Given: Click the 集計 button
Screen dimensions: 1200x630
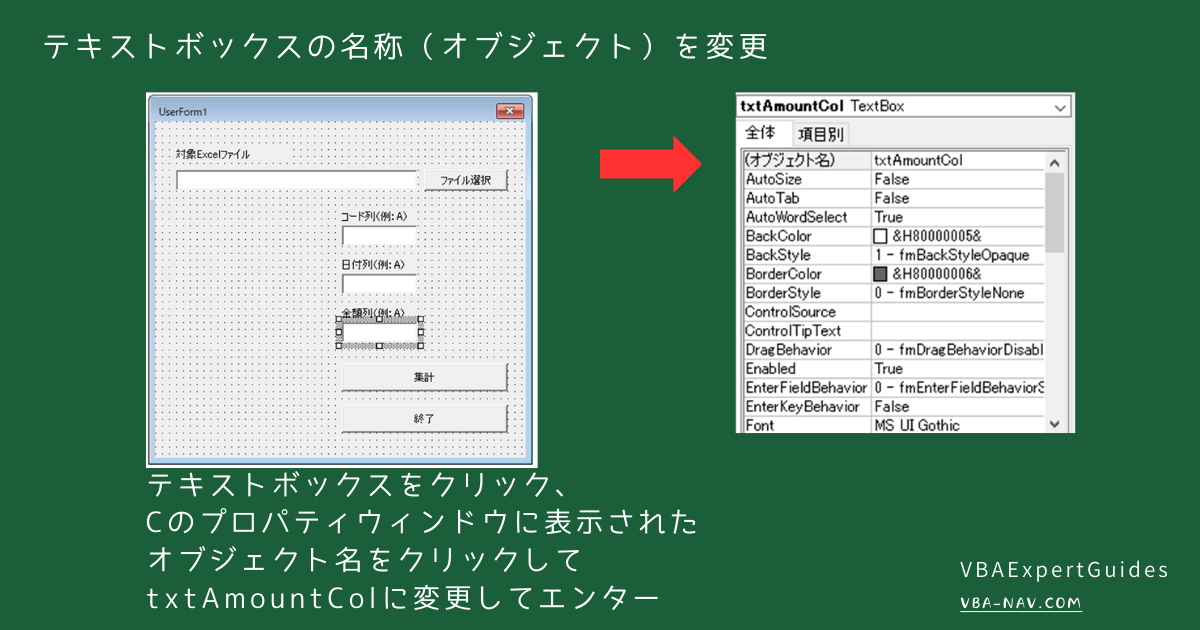Looking at the screenshot, I should [424, 377].
